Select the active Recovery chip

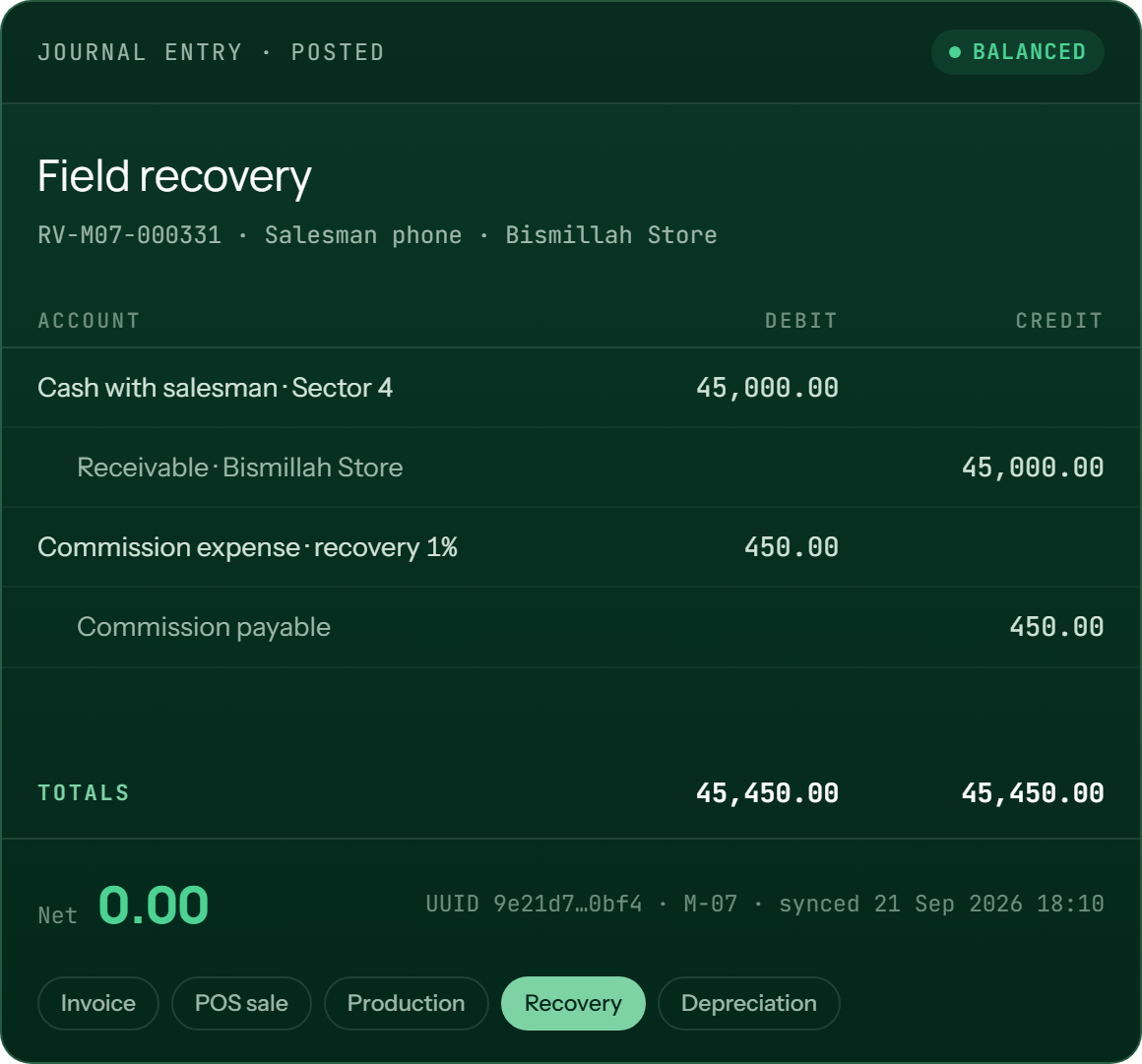(573, 1003)
